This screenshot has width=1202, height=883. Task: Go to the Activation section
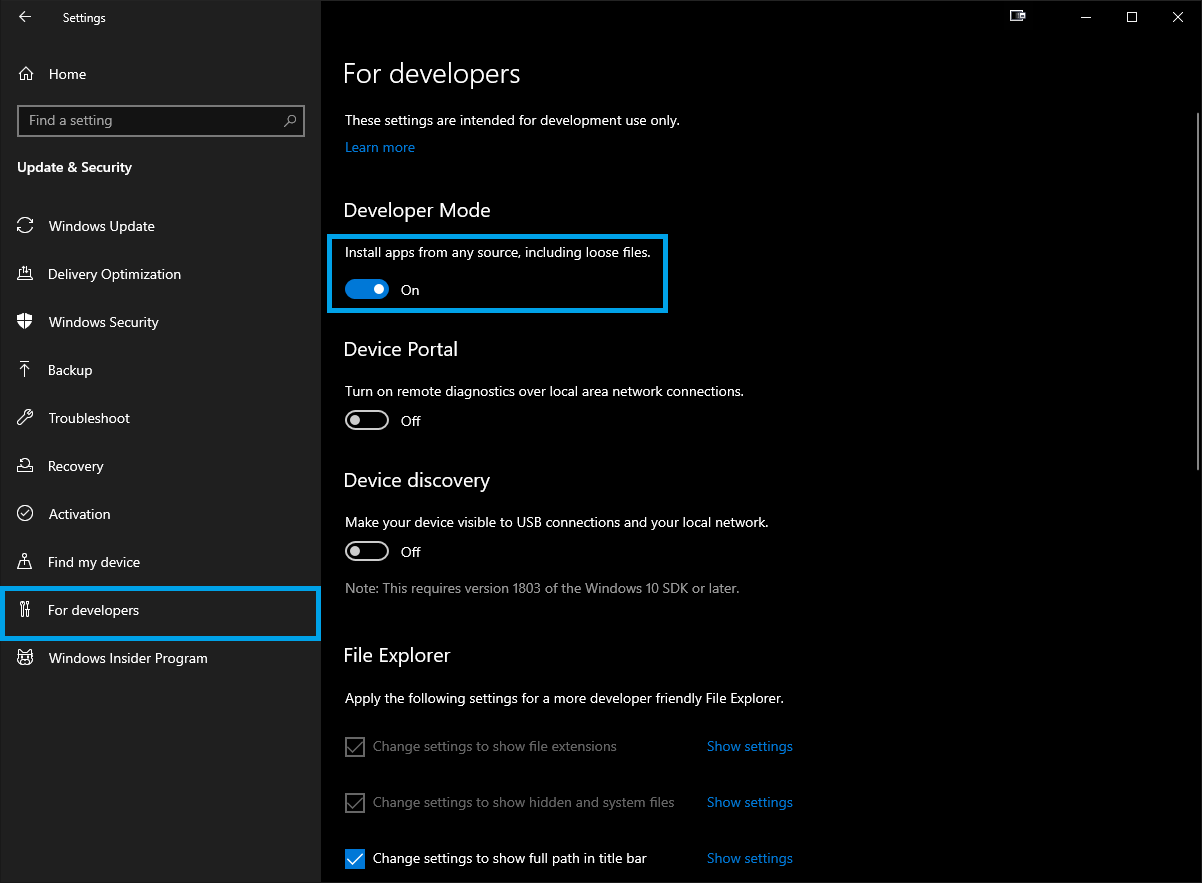pyautogui.click(x=80, y=514)
